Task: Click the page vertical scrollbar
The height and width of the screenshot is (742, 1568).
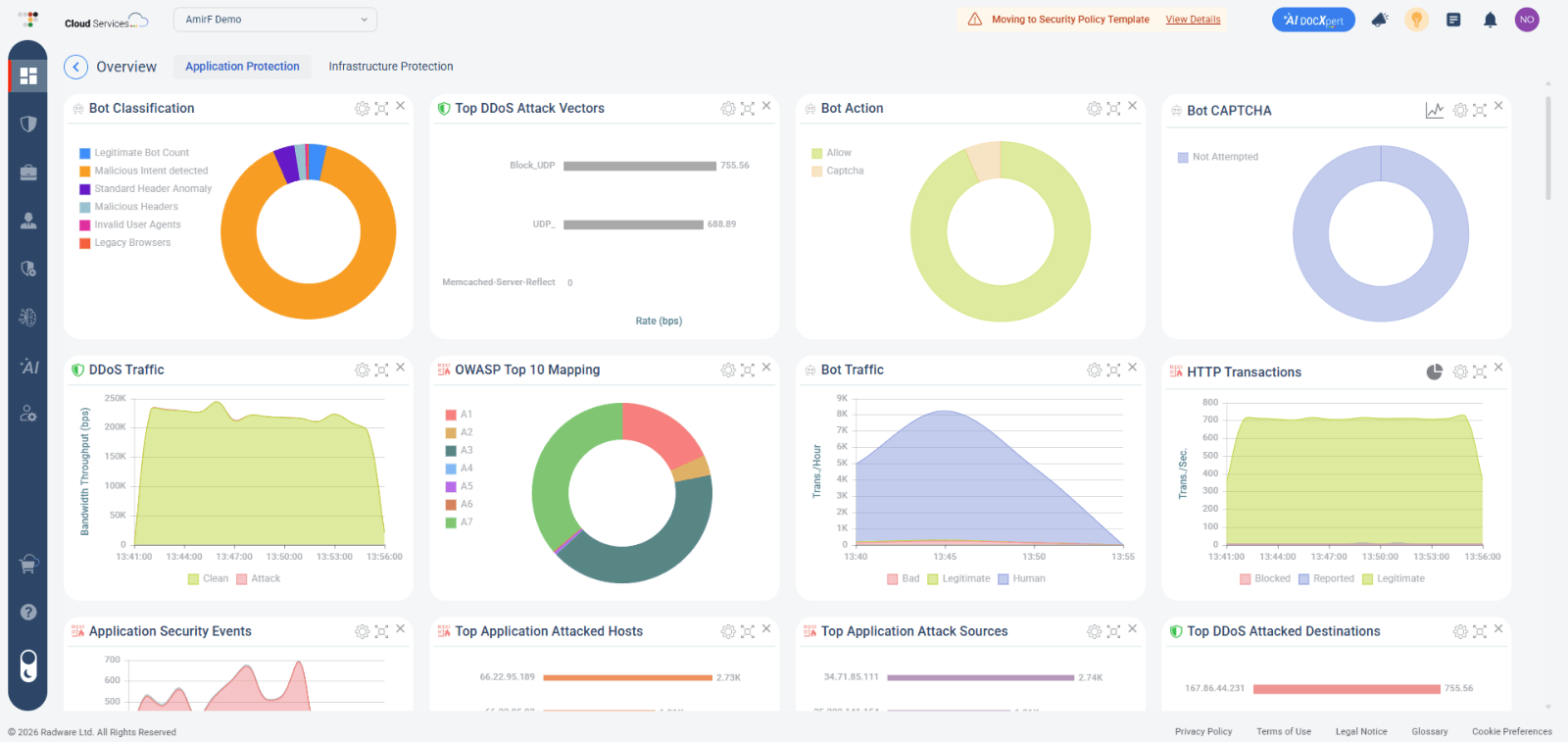Action: point(1548,147)
